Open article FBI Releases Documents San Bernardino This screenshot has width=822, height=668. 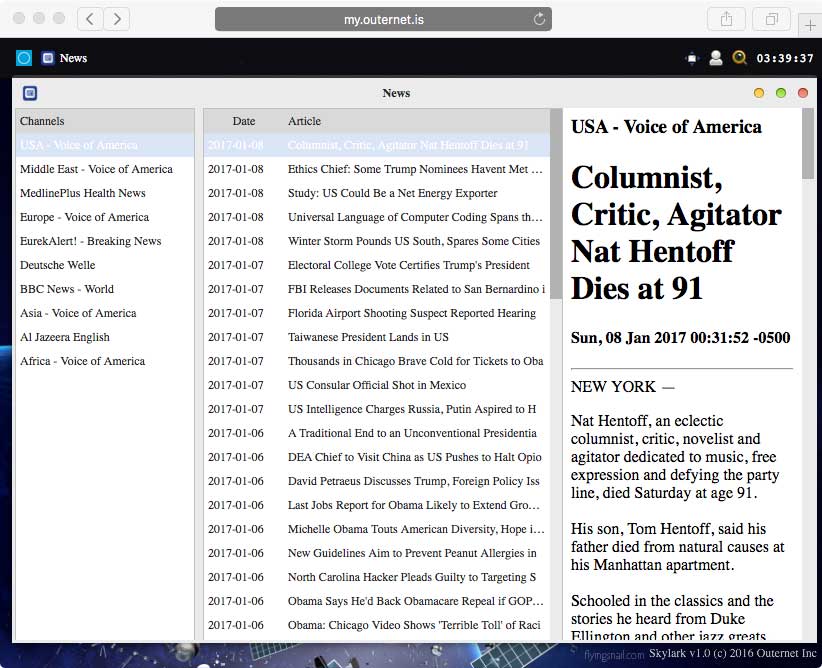376,289
